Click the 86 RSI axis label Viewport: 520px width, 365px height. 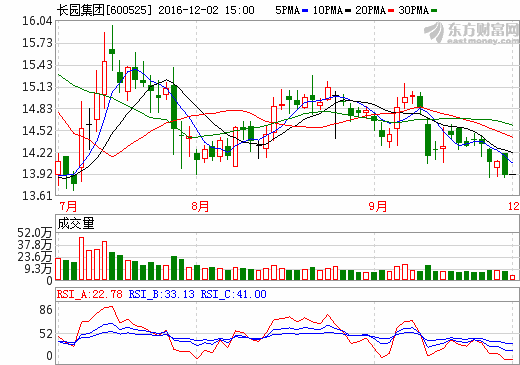tap(46, 310)
